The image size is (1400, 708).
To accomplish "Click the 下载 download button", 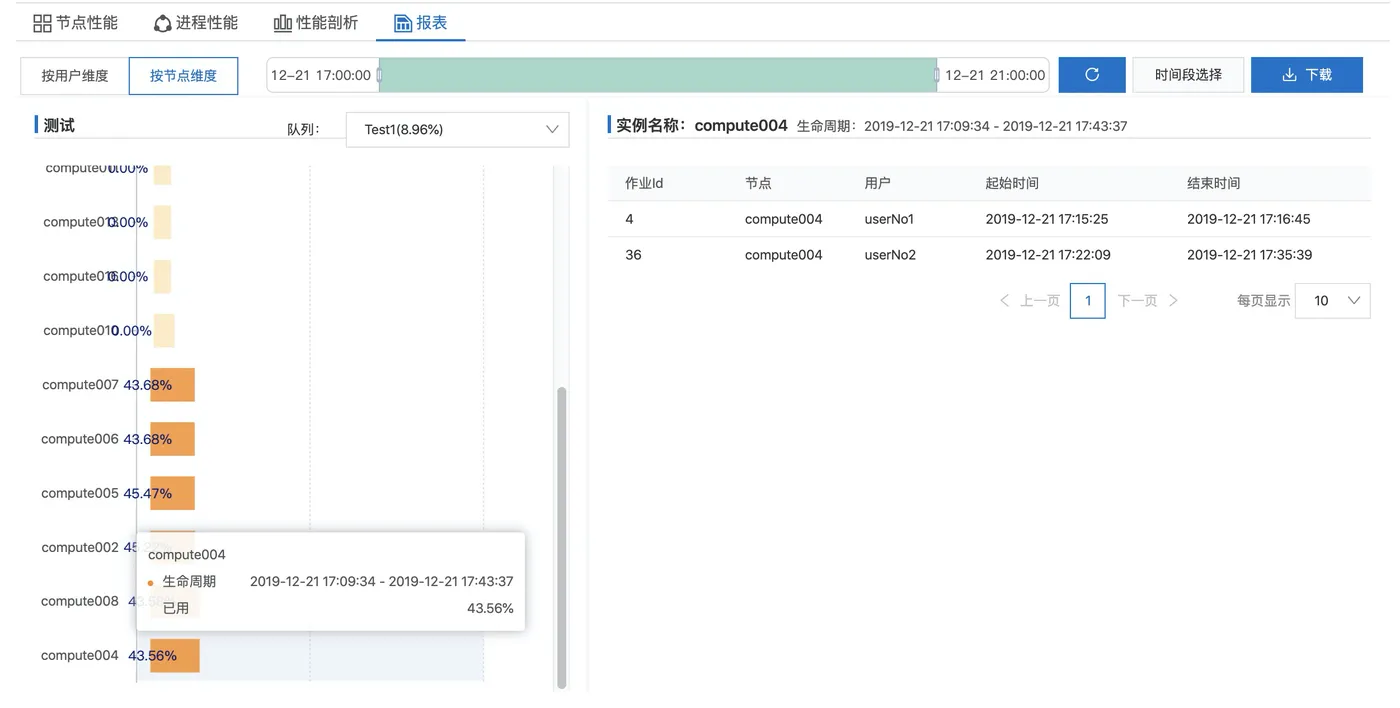I will click(1306, 74).
